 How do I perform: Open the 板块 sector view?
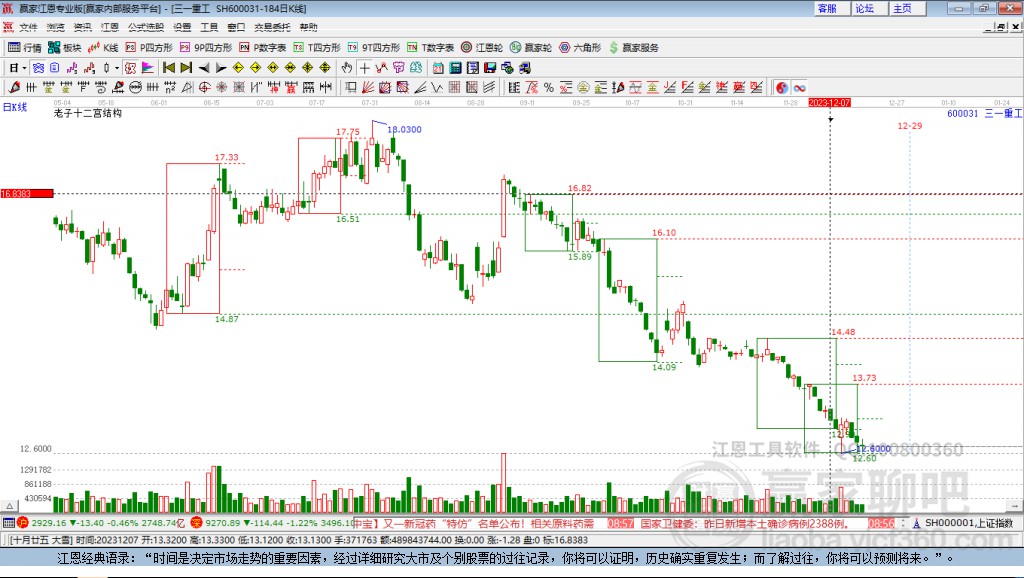tap(64, 48)
